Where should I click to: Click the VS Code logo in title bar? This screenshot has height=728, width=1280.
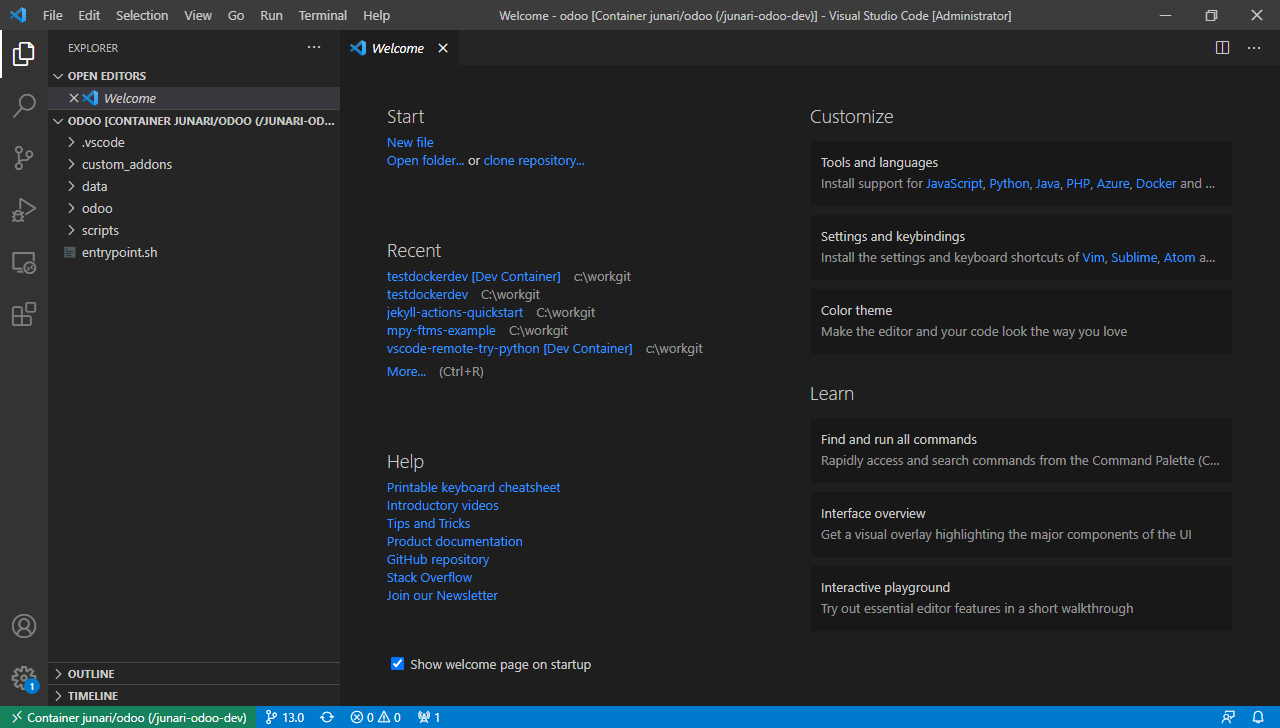pos(17,15)
